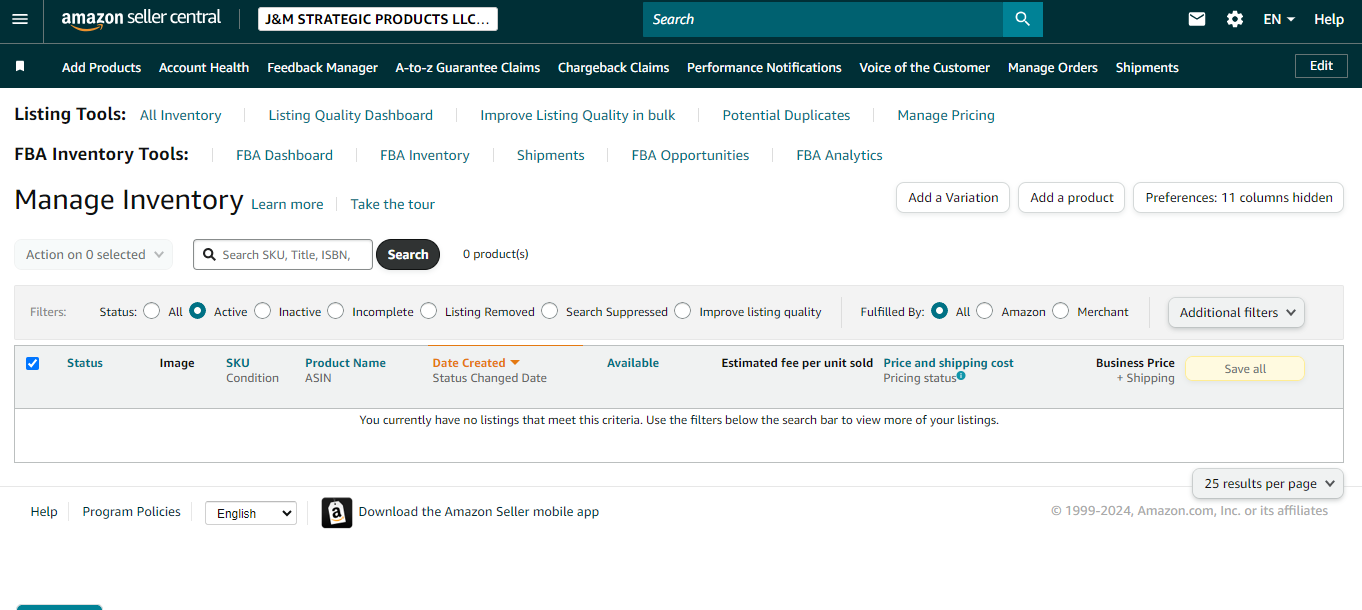Select the All status radio button
Viewport: 1362px width, 610px height.
(151, 311)
